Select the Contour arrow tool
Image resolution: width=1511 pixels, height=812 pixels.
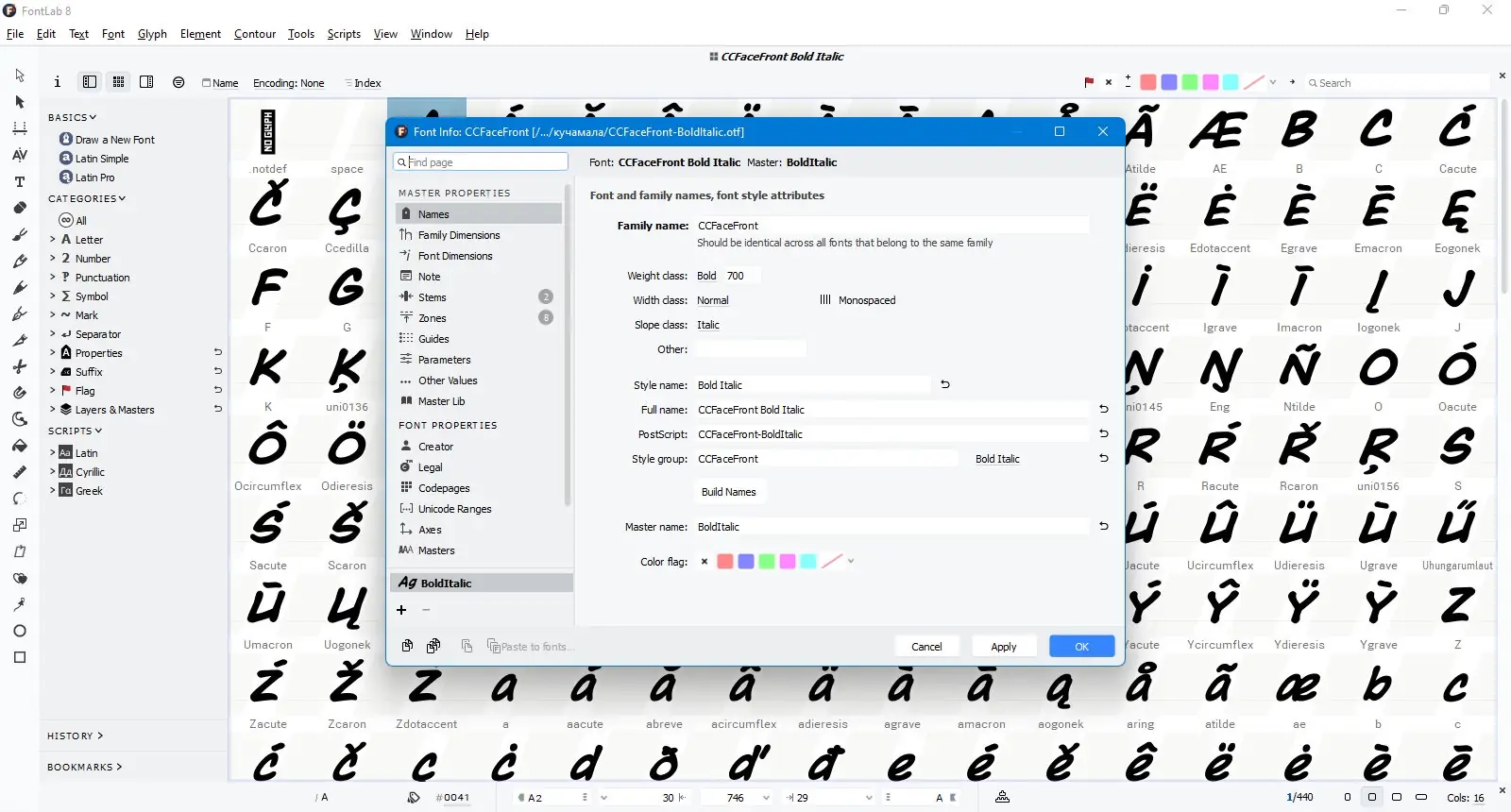click(x=20, y=76)
